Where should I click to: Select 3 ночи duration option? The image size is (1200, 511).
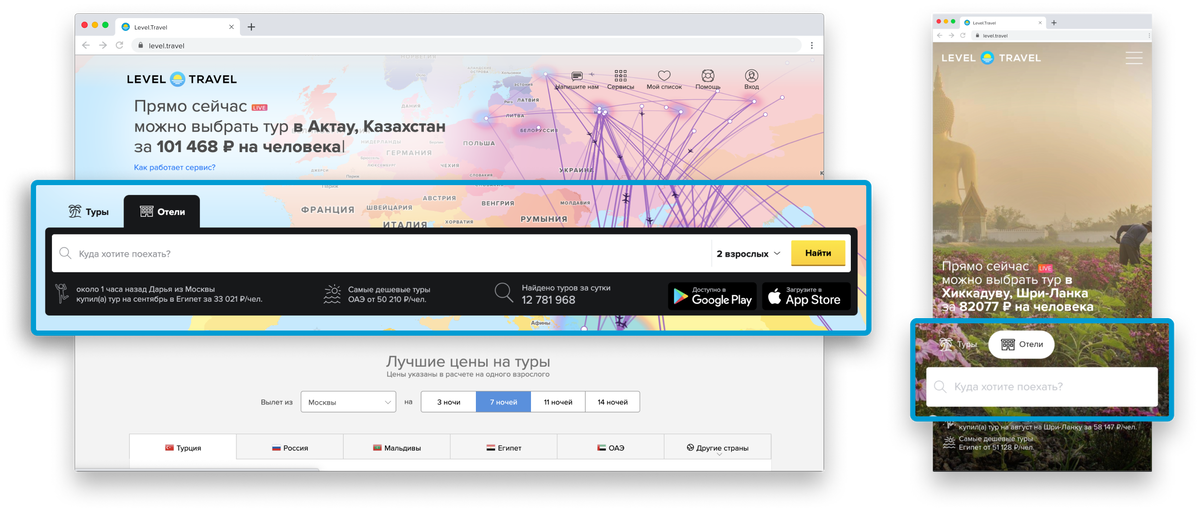[449, 402]
